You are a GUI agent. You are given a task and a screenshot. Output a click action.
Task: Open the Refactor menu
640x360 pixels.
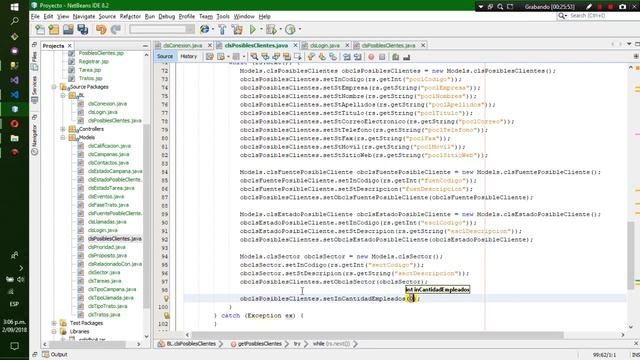tap(130, 16)
